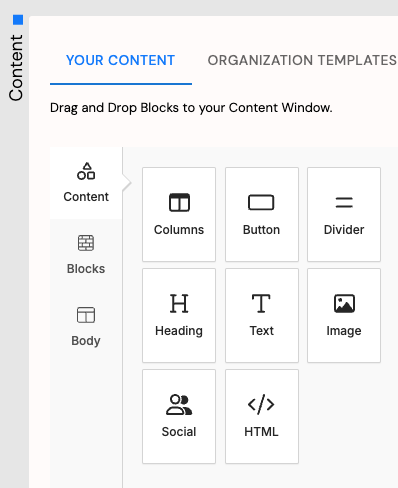
Task: Pick the Divider block tile
Action: pos(344,214)
